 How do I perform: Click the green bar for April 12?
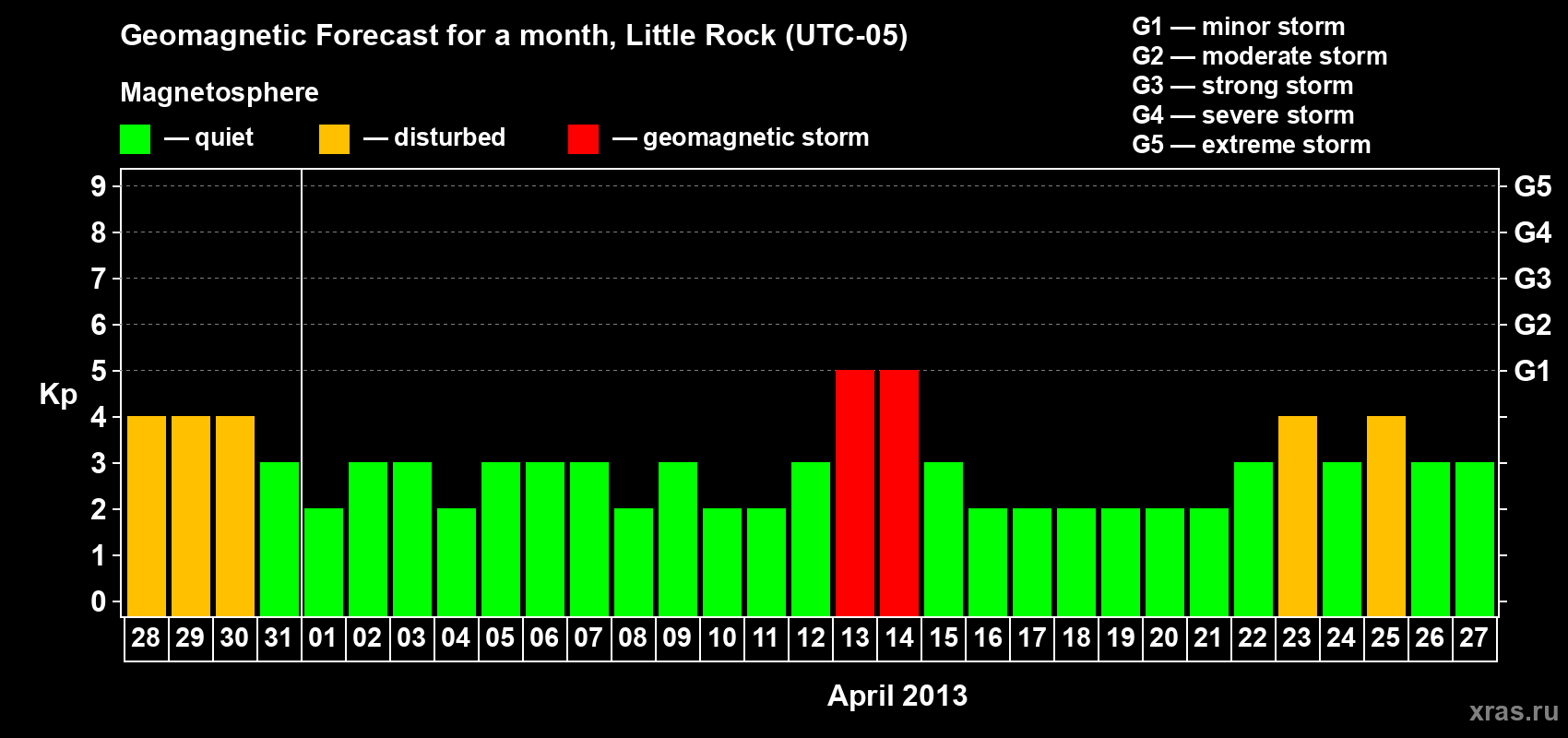[x=811, y=539]
